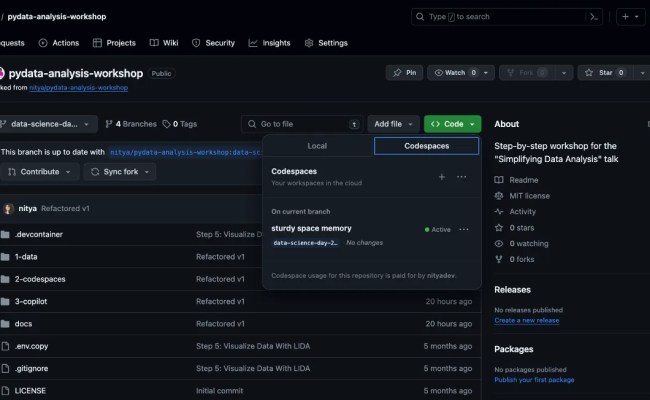The image size is (650, 400).
Task: Open the Refactored v1 latest commit message
Action: point(65,208)
